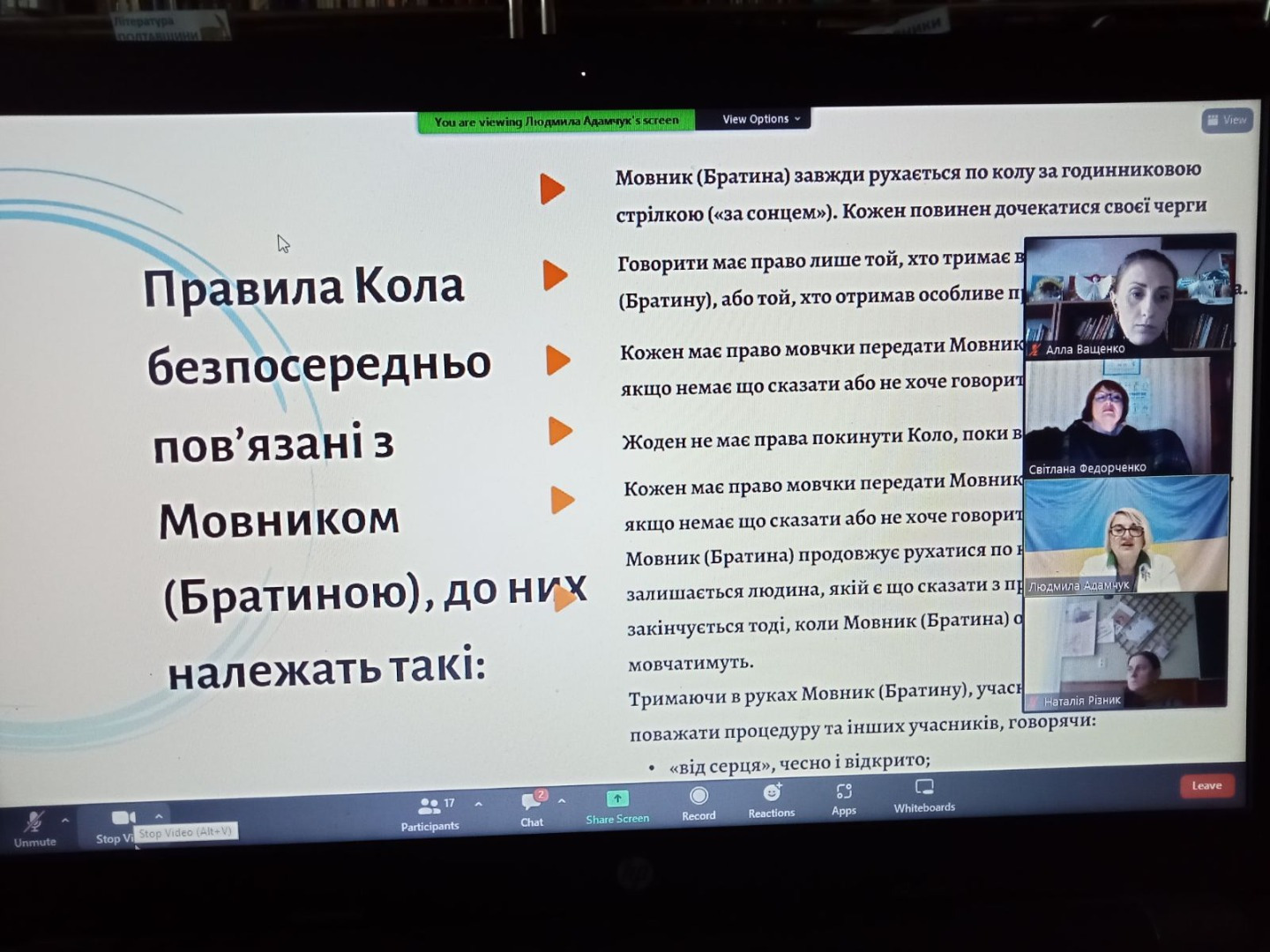Expand audio settings arrow next to Unmute

[65, 820]
